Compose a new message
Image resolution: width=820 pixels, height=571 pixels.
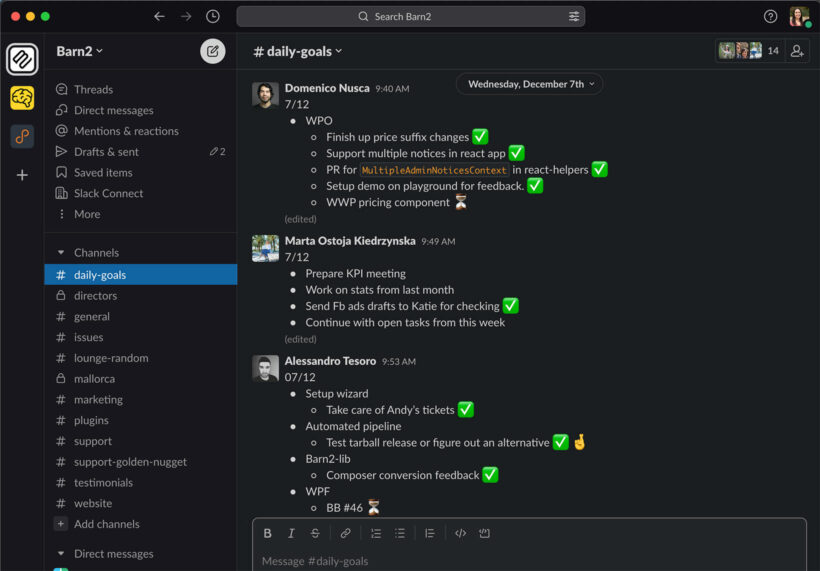click(212, 51)
